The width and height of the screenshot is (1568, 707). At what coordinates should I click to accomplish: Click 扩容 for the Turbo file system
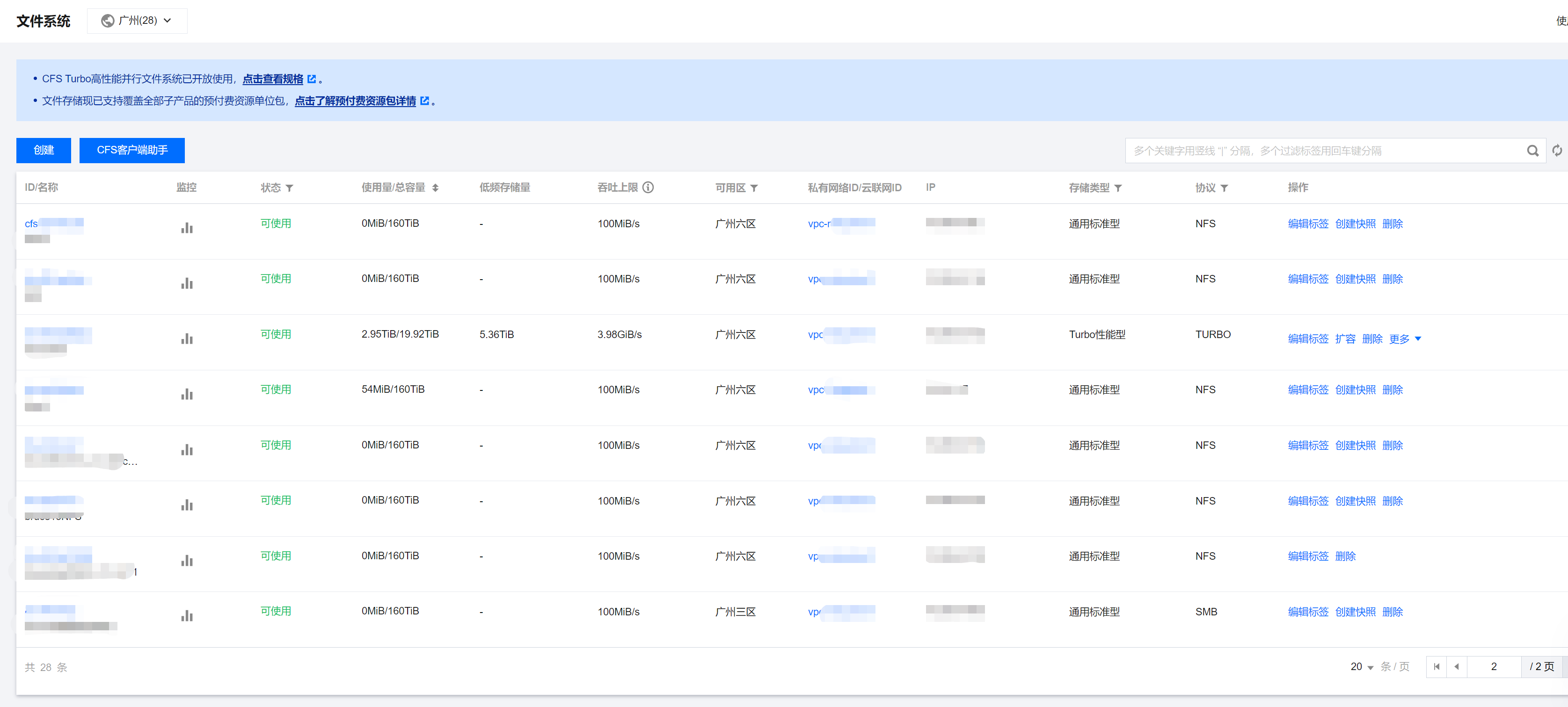pyautogui.click(x=1345, y=339)
